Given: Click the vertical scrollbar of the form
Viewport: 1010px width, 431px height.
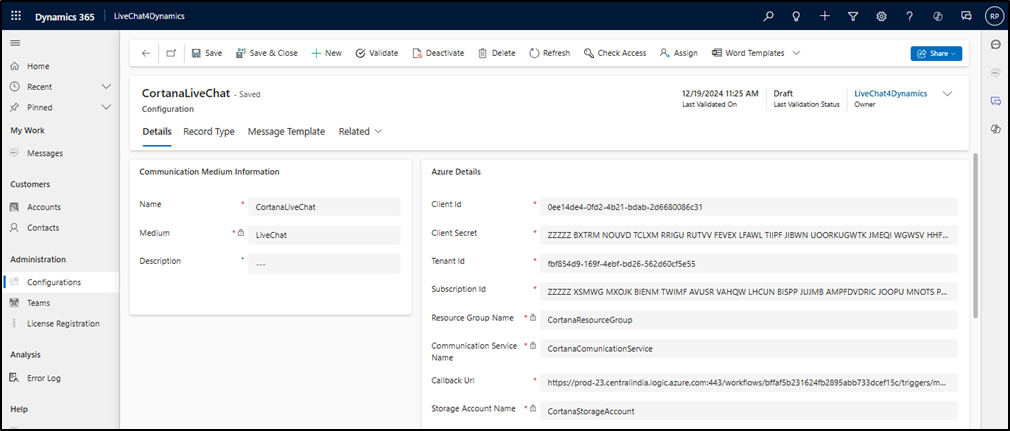Looking at the screenshot, I should [975, 240].
